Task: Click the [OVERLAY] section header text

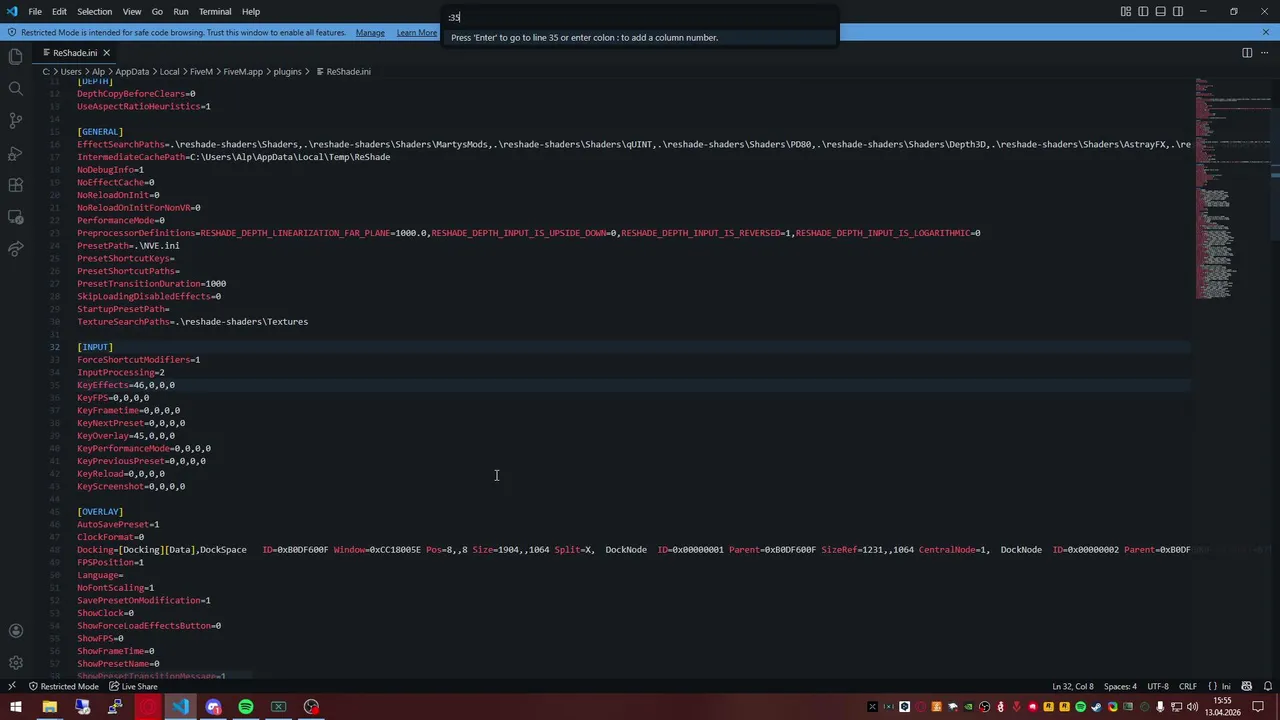Action: 100,512
